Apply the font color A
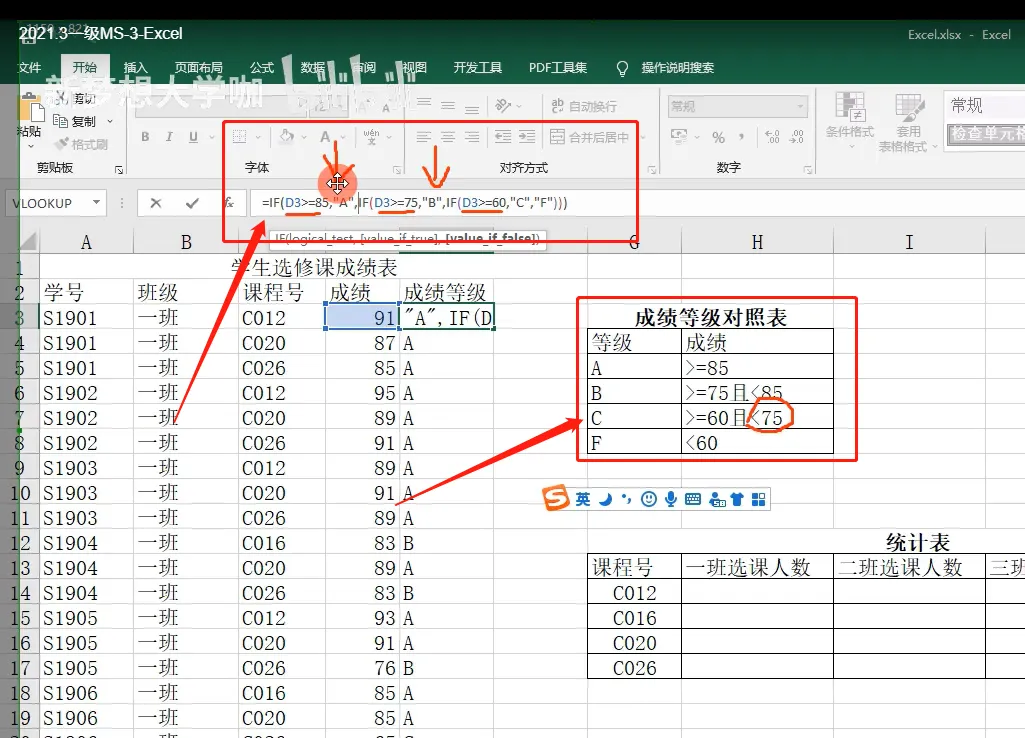This screenshot has height=738, width=1025. tap(326, 137)
